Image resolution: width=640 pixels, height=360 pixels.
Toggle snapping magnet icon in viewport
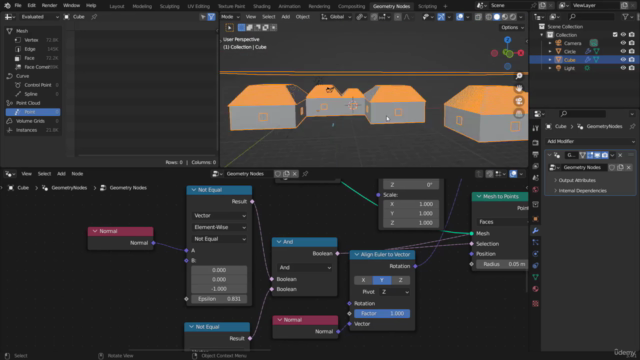pos(373,17)
